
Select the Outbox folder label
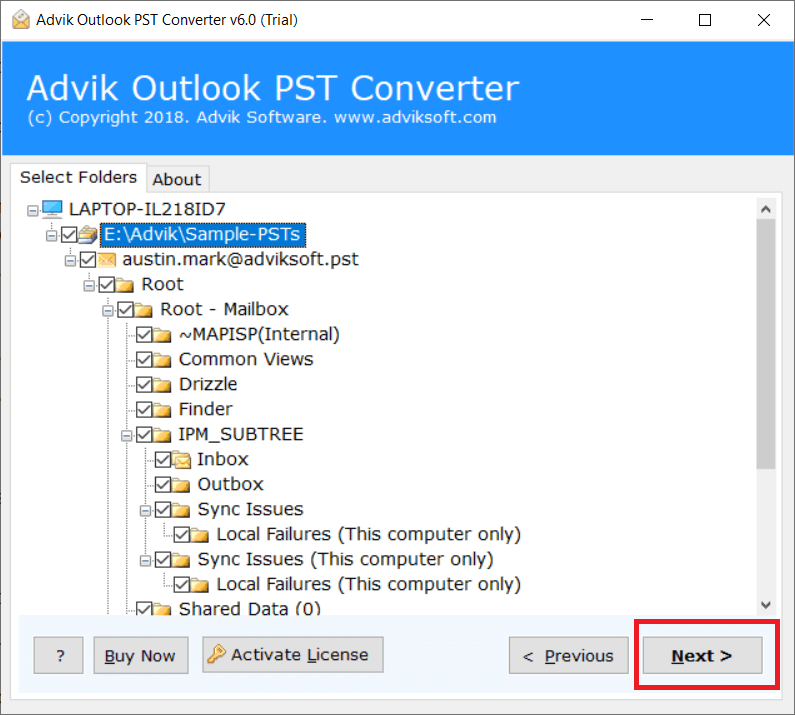[230, 484]
